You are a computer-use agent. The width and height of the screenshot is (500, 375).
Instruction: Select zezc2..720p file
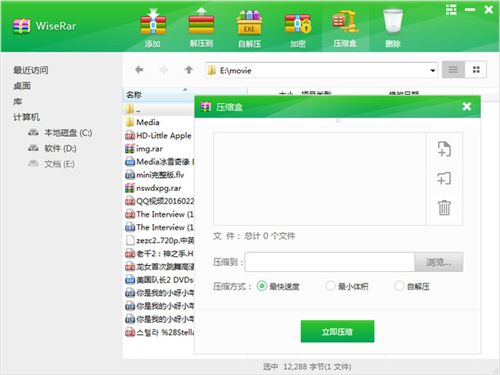[x=159, y=240]
